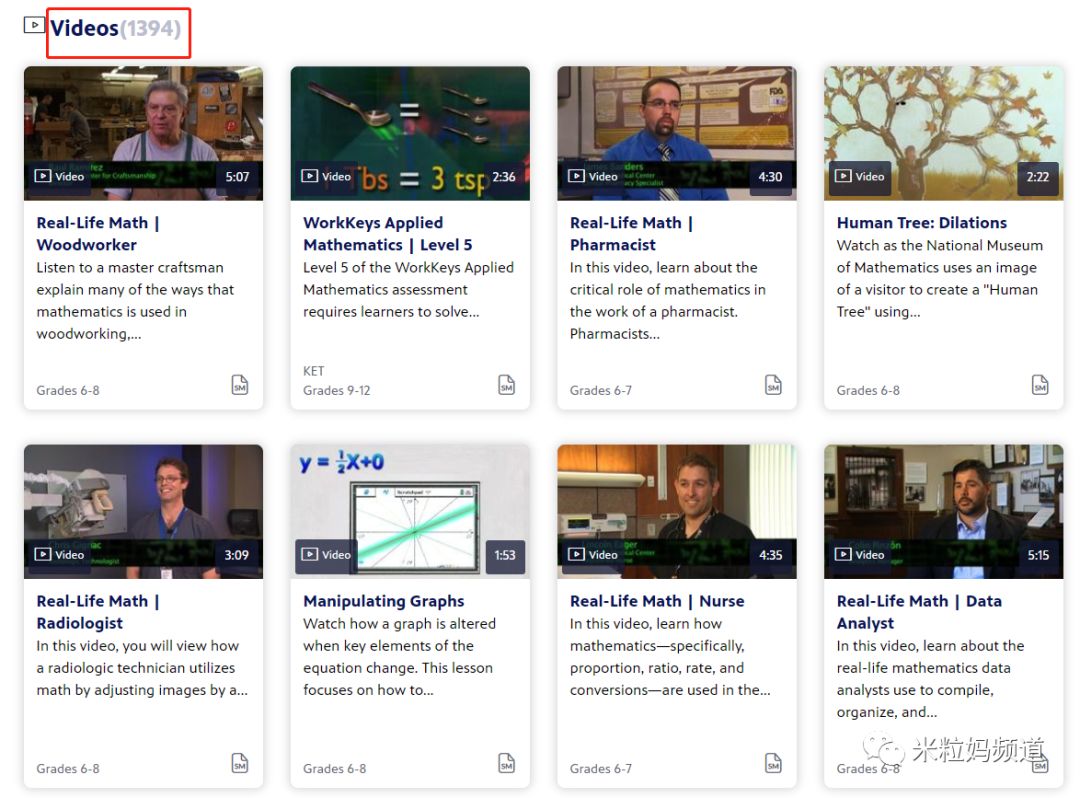Click support materials icon on WorkKeys Level 5 card

[506, 385]
